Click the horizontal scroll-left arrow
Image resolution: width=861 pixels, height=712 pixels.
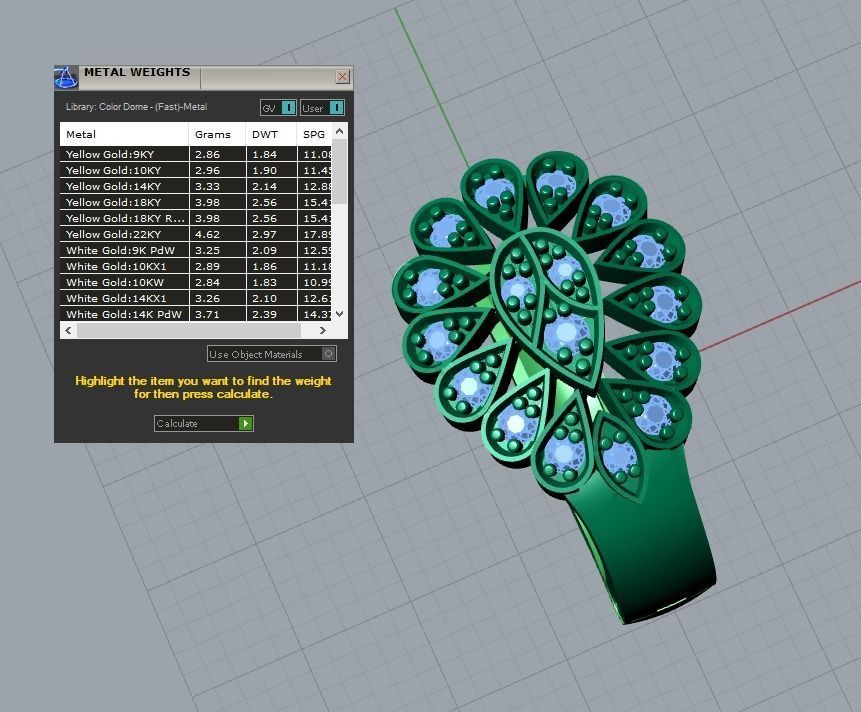[x=68, y=330]
